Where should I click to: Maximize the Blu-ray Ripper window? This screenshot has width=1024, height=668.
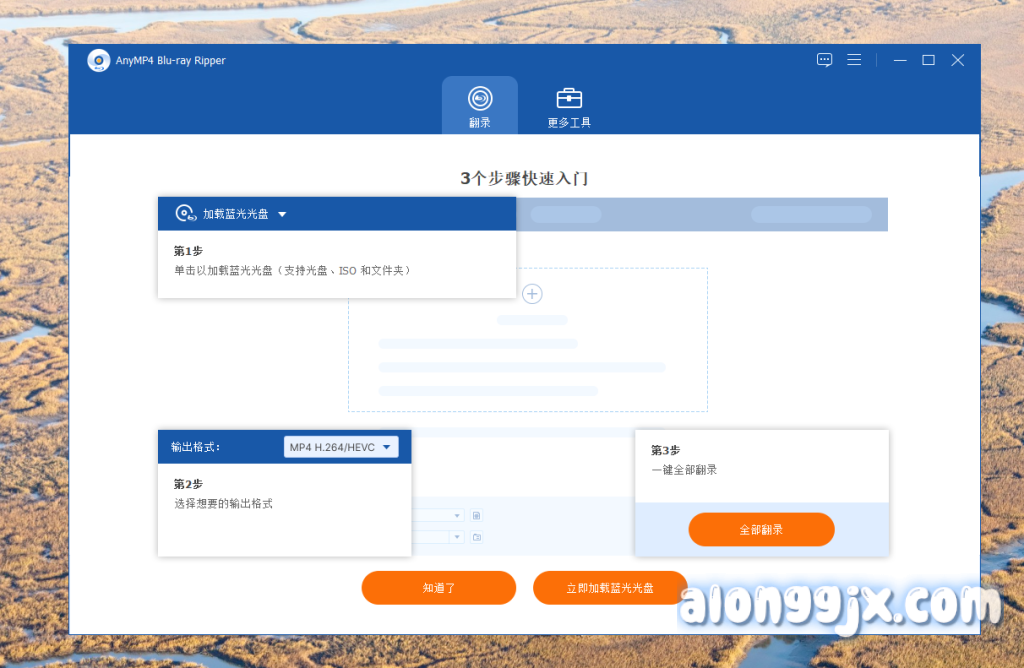[x=928, y=60]
